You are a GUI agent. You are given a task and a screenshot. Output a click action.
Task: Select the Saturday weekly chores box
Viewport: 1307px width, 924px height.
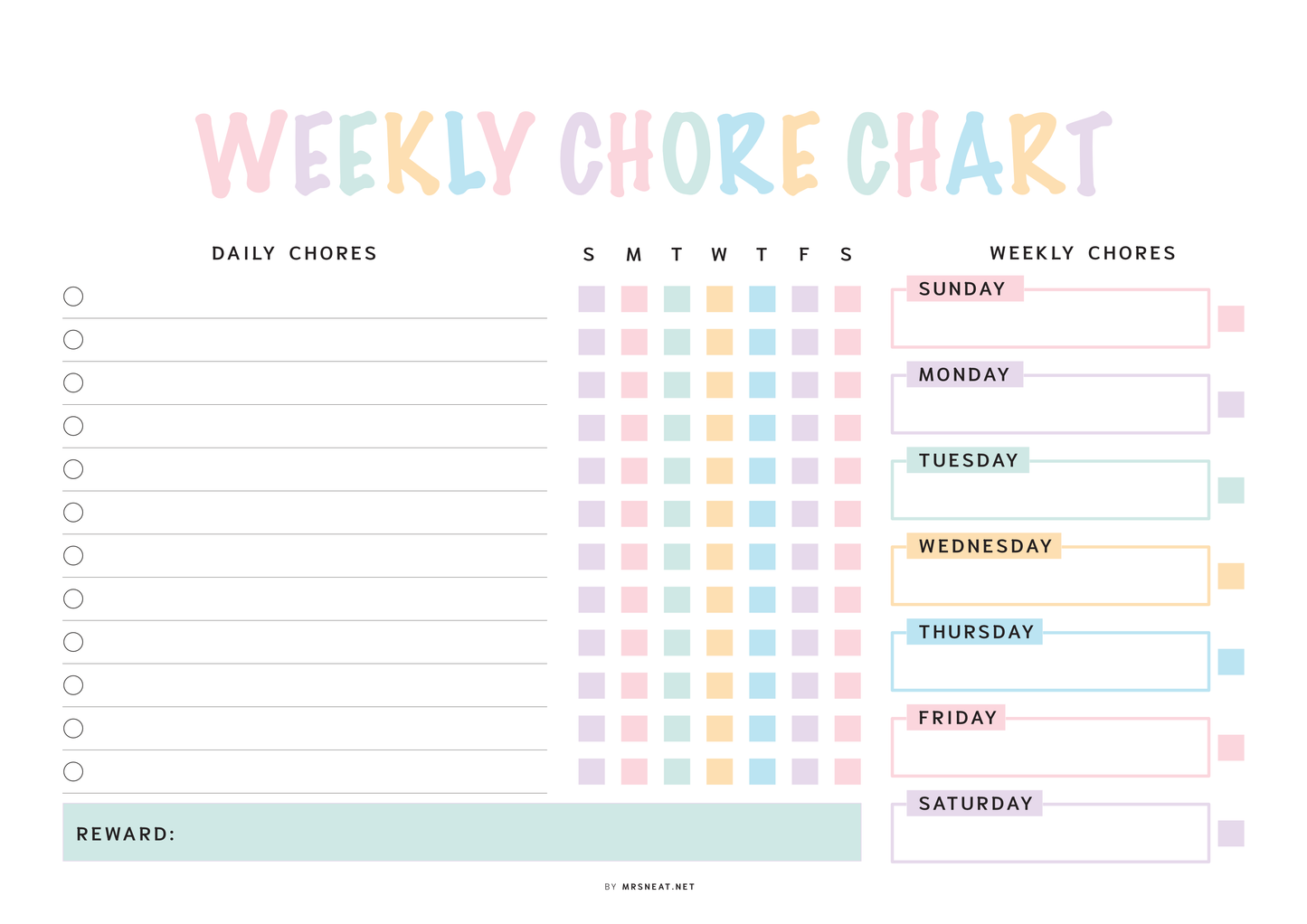pyautogui.click(x=1049, y=837)
